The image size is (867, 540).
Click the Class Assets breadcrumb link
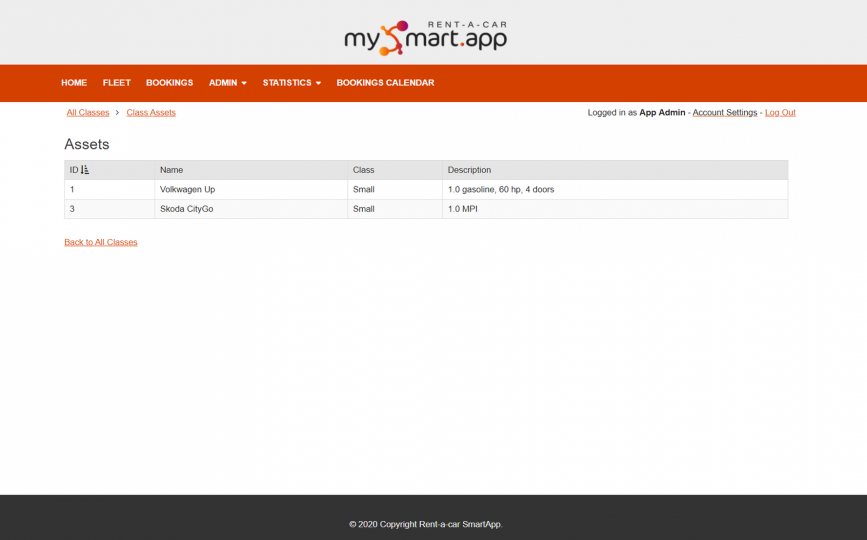click(x=151, y=112)
